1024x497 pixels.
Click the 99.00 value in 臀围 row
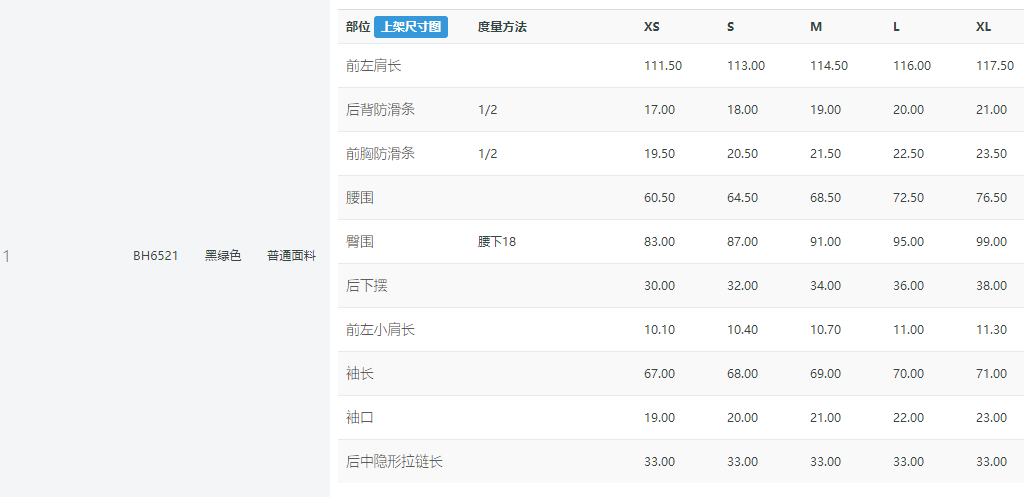(991, 242)
